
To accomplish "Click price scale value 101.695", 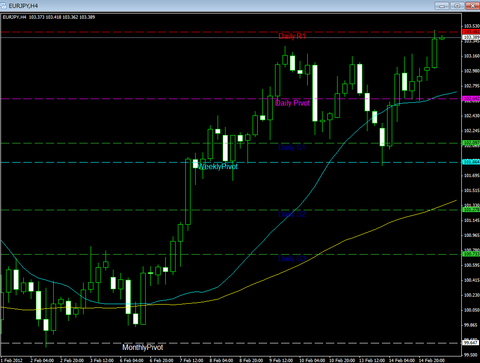I will click(x=472, y=175).
